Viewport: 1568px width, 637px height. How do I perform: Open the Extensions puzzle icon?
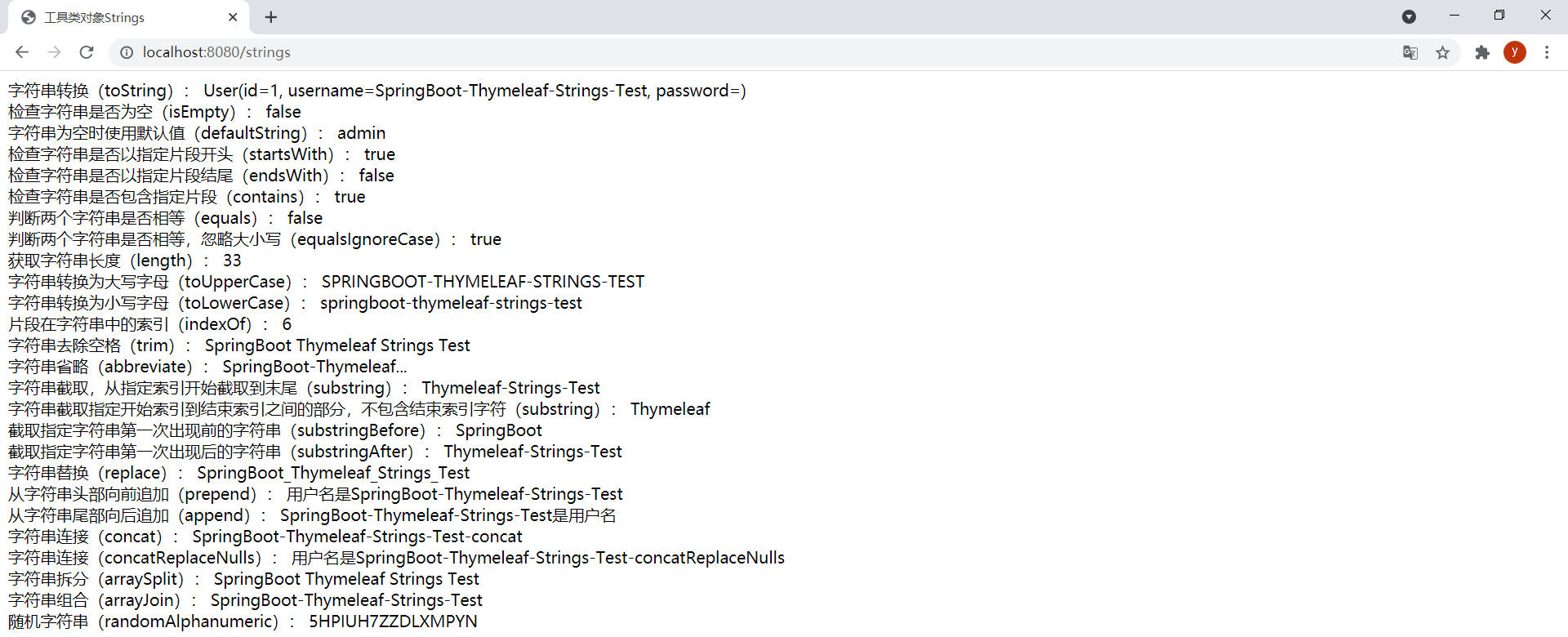click(1482, 52)
